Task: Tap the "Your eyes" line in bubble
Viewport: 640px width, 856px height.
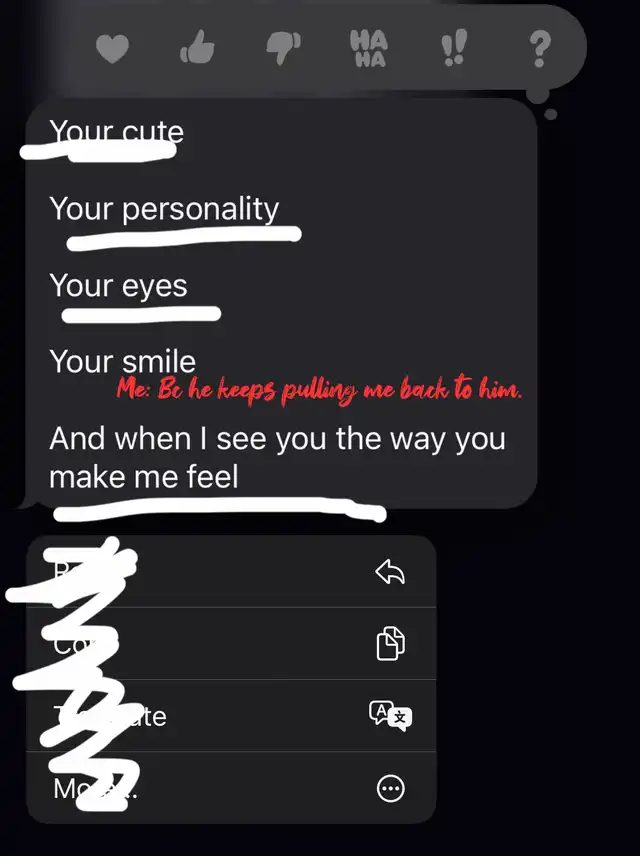Action: 118,287
